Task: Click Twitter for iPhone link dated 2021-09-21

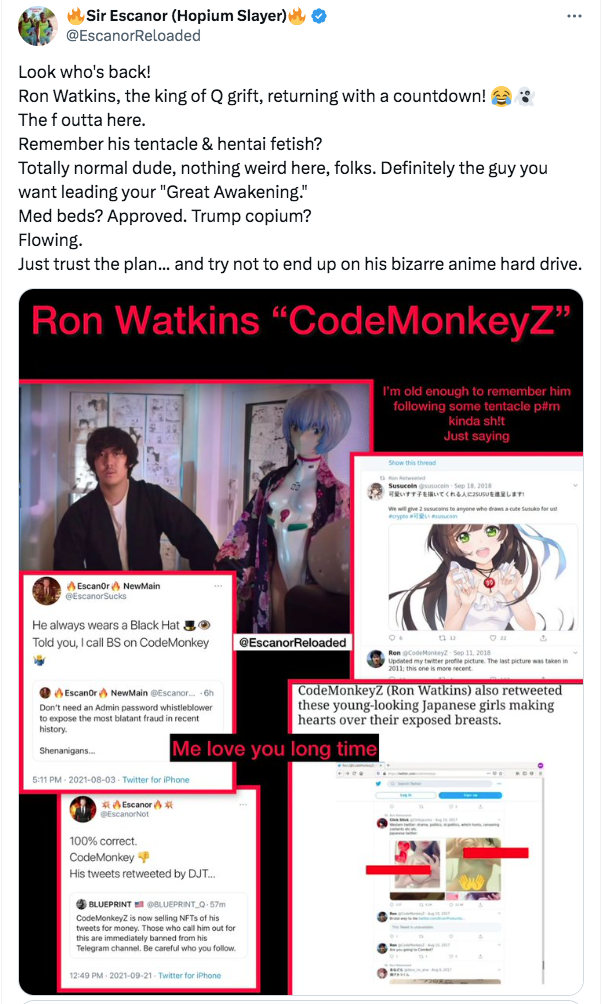Action: tap(189, 976)
